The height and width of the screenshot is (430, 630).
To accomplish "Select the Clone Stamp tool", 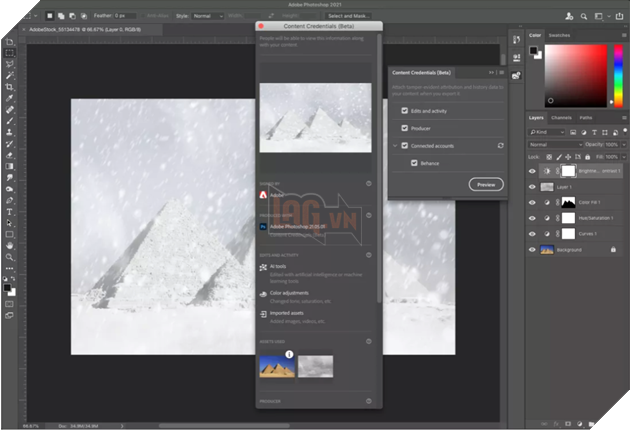I will pos(10,132).
